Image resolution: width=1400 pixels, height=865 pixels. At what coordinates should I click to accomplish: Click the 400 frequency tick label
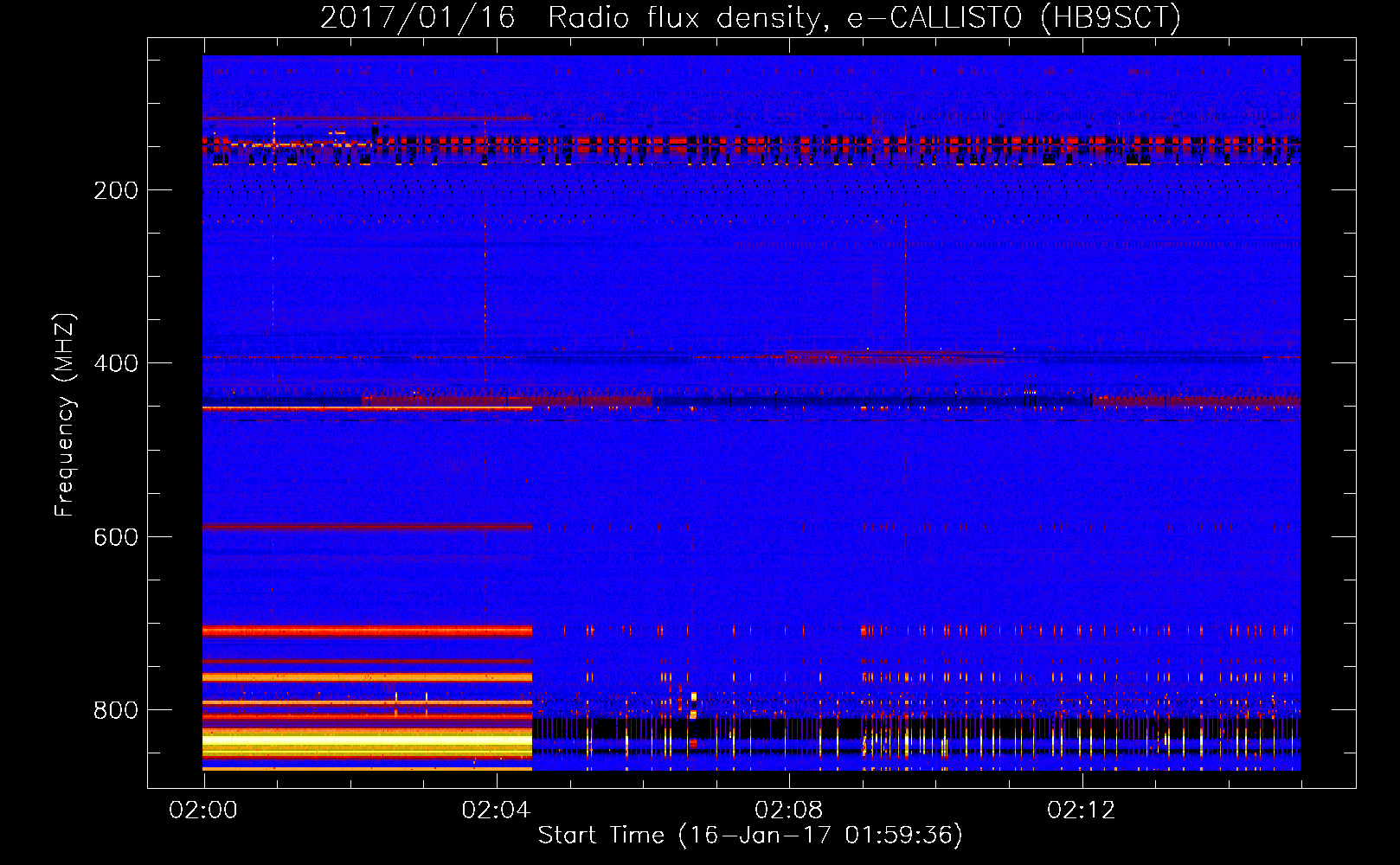[116, 363]
